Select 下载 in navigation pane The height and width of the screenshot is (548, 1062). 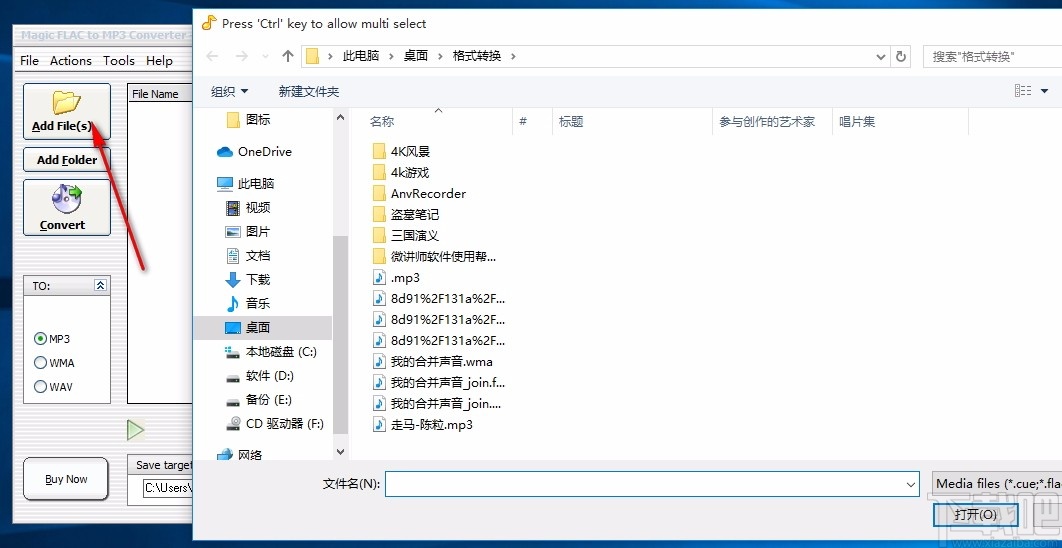click(x=248, y=279)
